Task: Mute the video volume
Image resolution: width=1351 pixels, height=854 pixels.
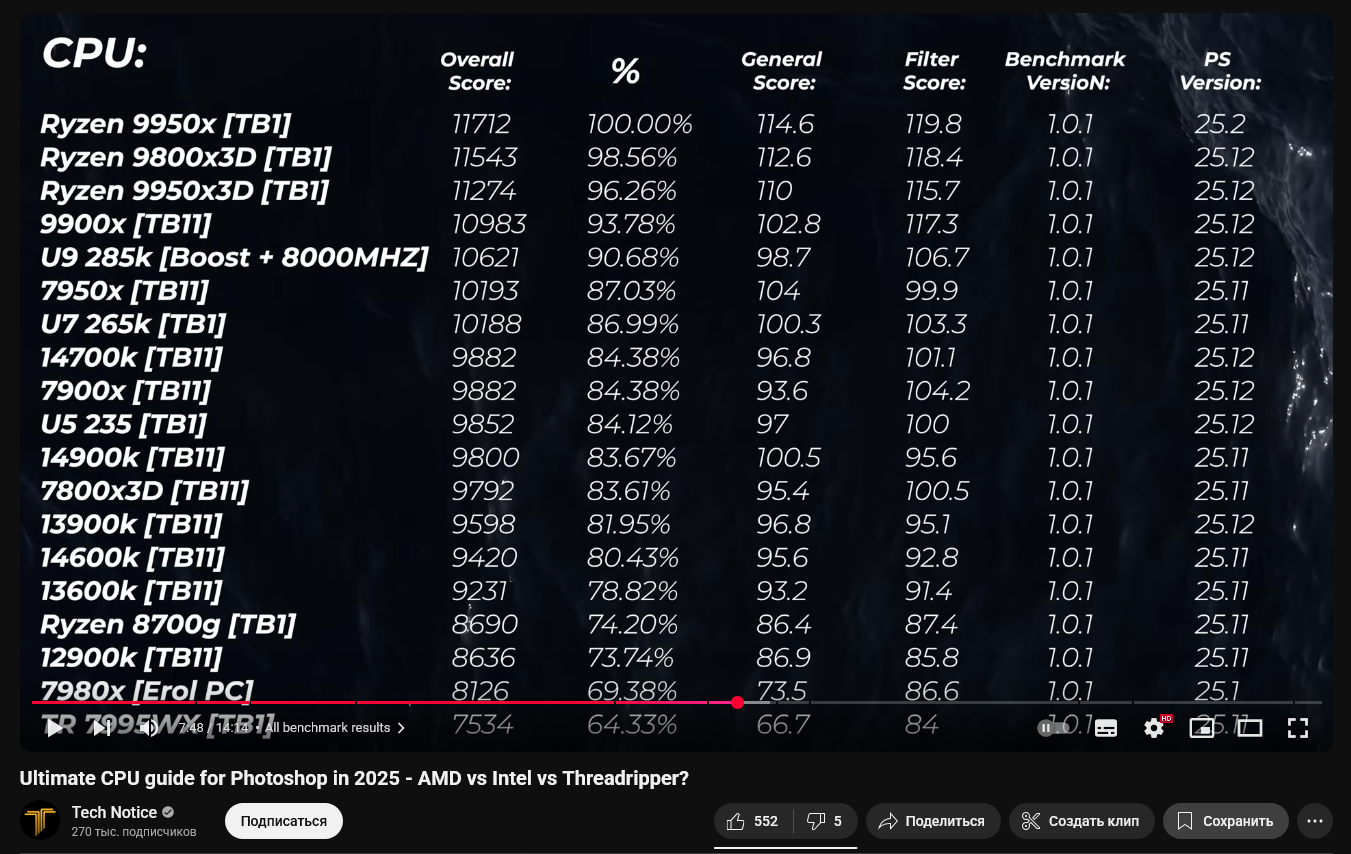Action: (x=149, y=728)
